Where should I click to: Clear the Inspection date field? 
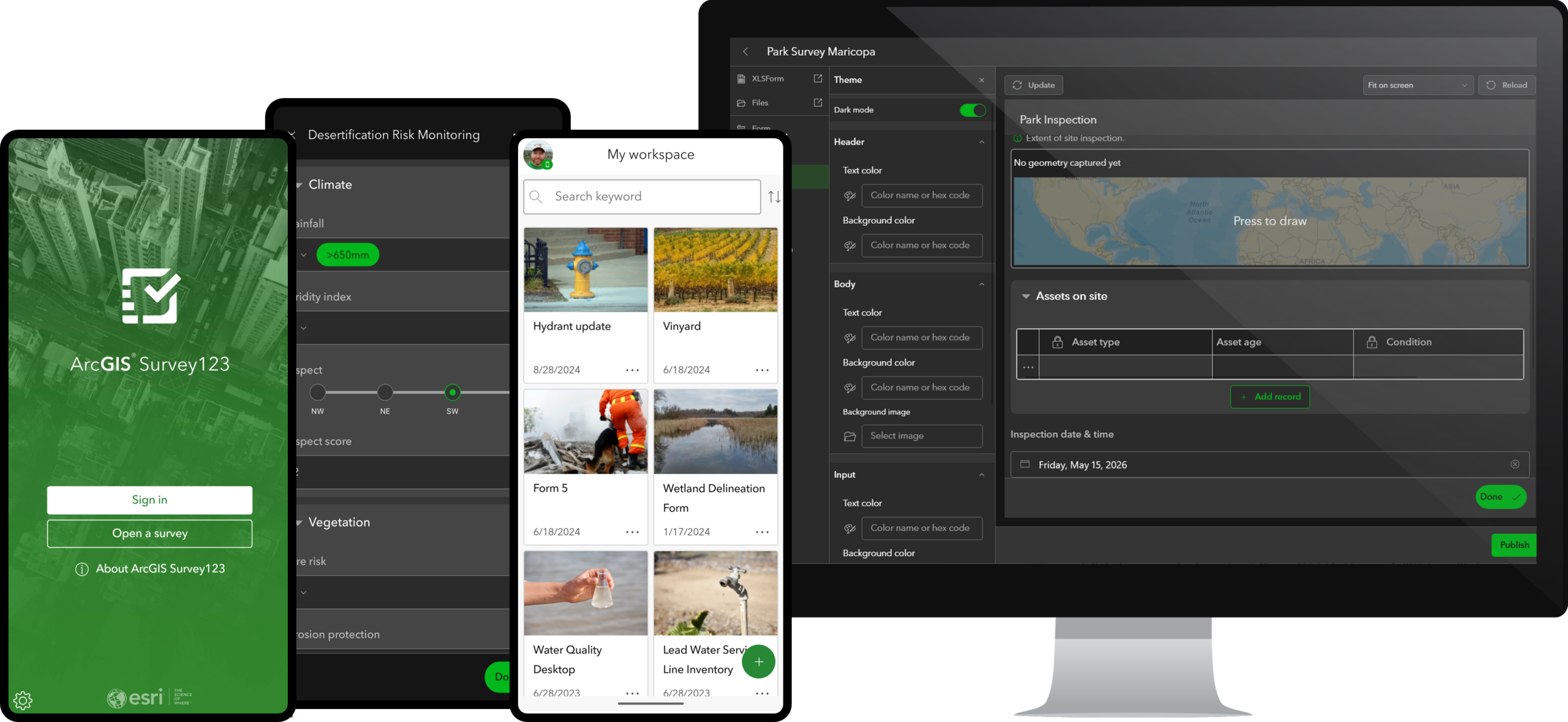pos(1515,464)
